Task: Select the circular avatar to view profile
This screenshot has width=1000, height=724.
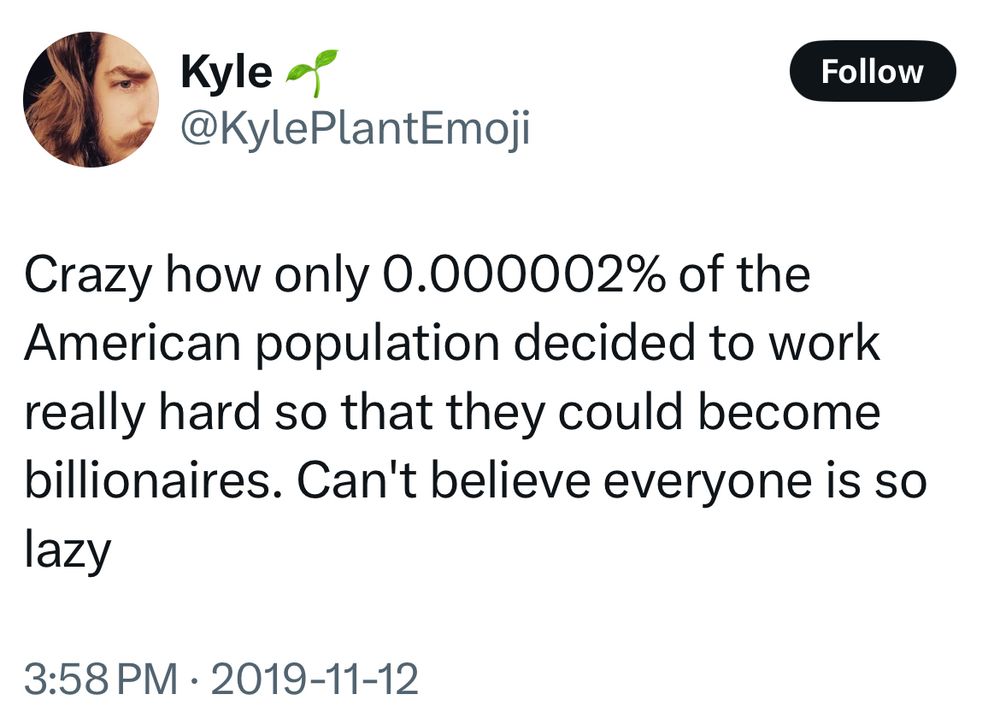Action: click(90, 95)
